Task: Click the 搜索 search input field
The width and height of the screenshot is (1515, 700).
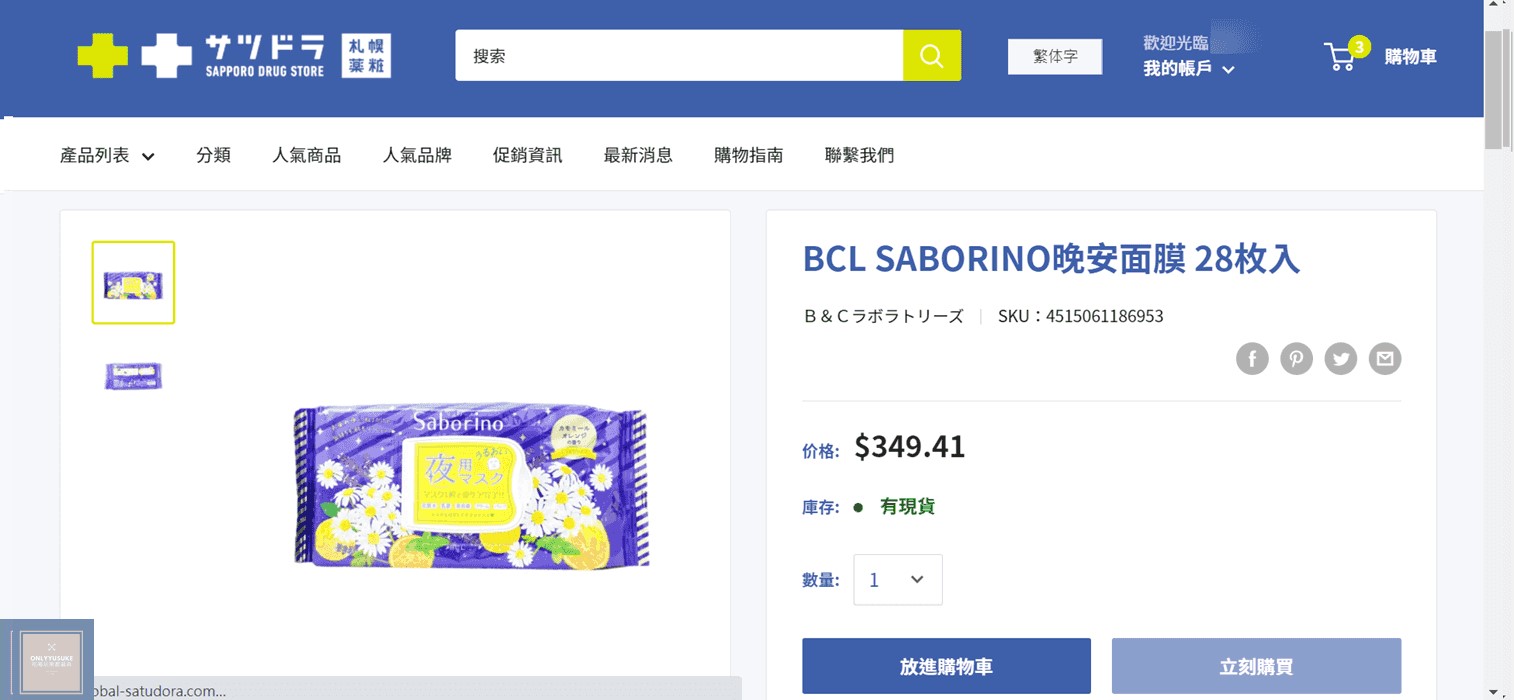Action: [680, 56]
